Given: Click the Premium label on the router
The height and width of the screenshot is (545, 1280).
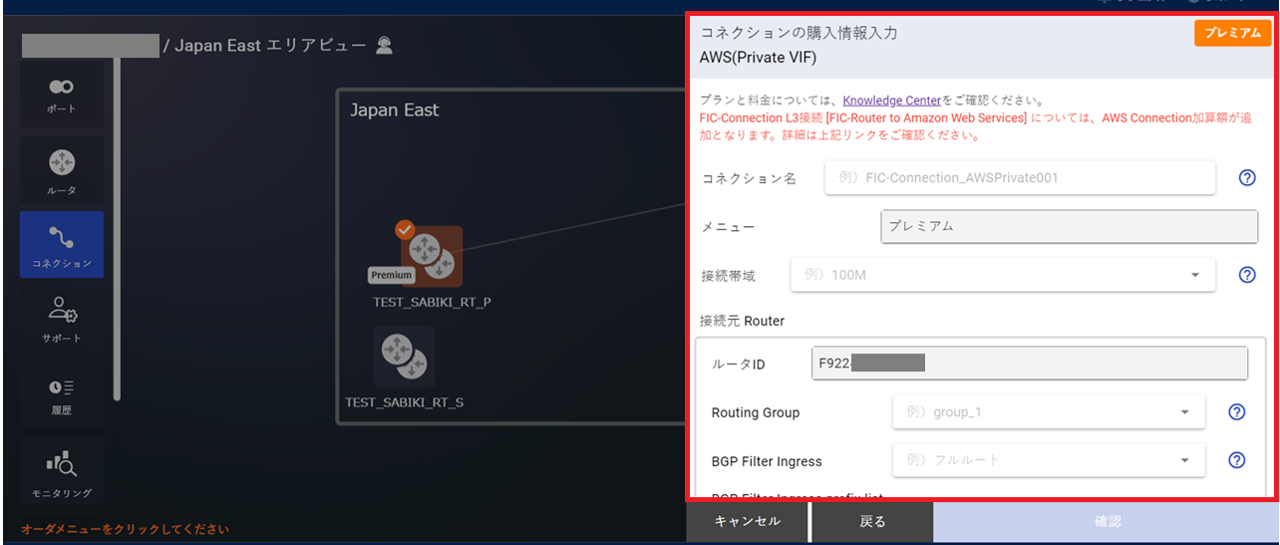Looking at the screenshot, I should (392, 275).
